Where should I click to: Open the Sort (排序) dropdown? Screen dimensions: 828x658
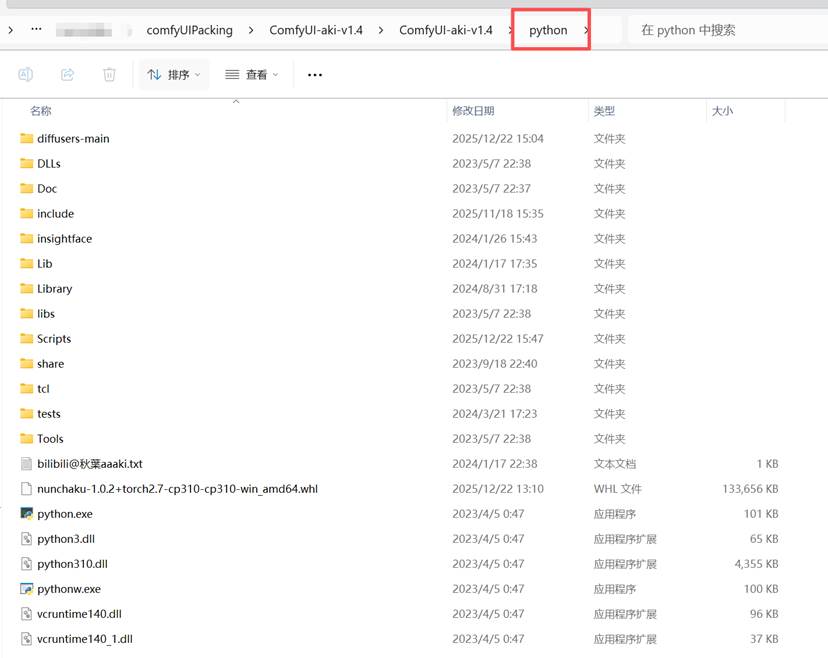point(173,75)
